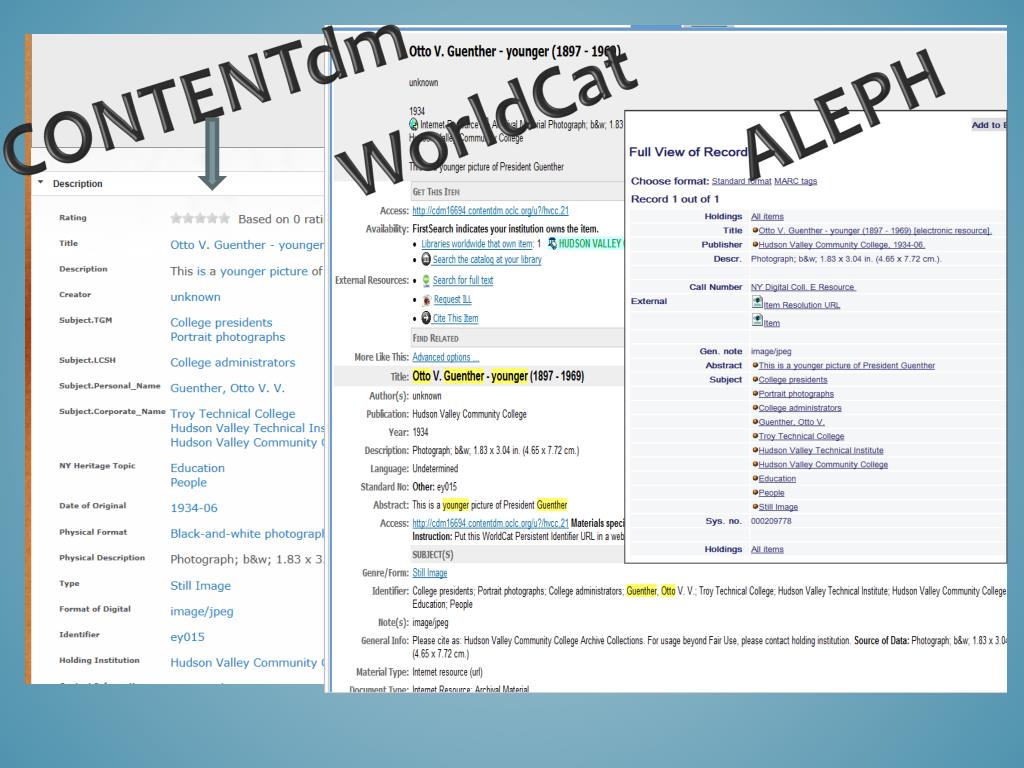Click Still Image type link in CONTENTdm
The image size is (1024, 768).
coord(200,586)
